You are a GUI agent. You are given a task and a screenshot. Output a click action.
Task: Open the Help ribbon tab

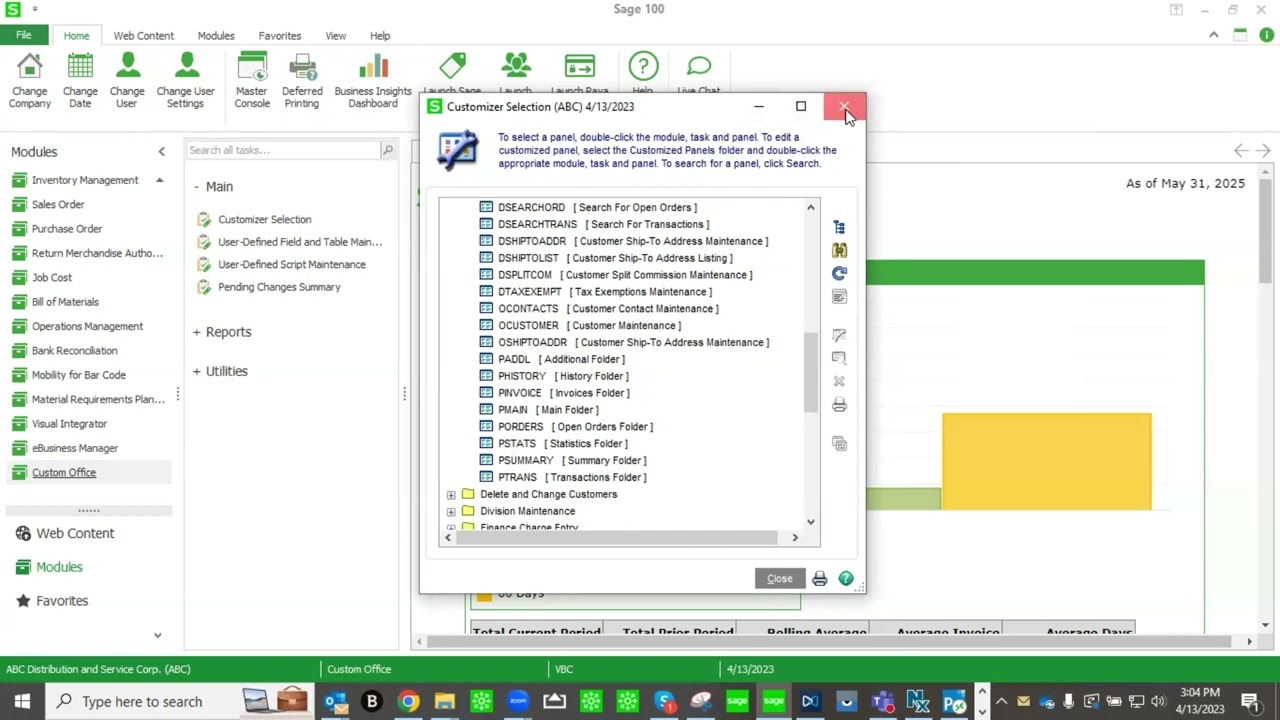(x=380, y=36)
